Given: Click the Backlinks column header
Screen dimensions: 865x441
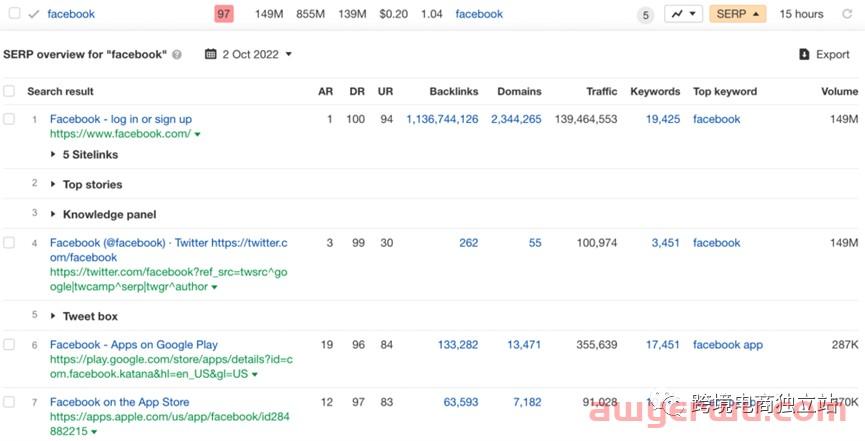Looking at the screenshot, I should coord(453,92).
